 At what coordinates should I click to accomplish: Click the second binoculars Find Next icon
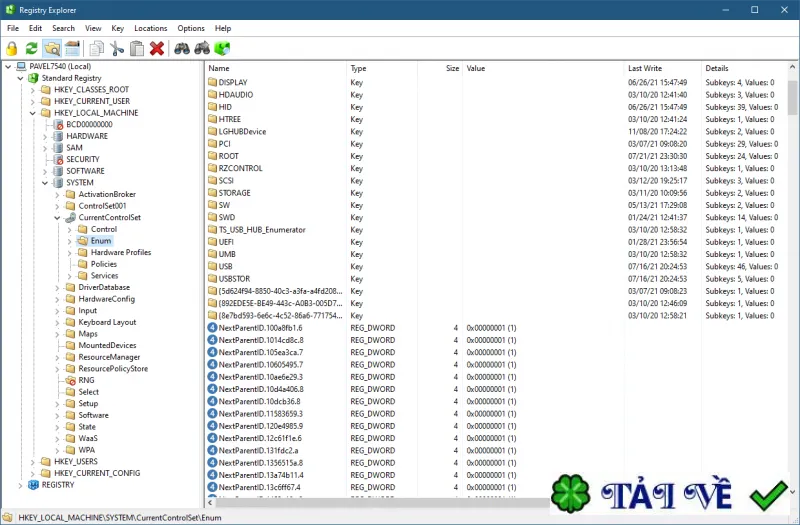tap(202, 48)
